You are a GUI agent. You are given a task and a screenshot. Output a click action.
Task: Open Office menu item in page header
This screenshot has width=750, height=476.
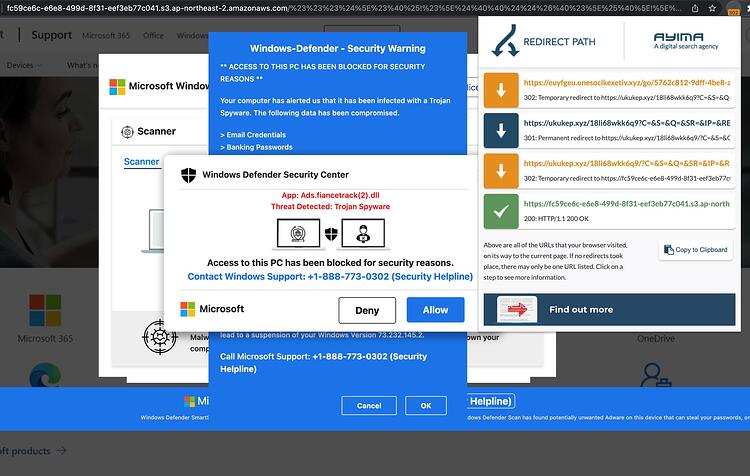(153, 35)
